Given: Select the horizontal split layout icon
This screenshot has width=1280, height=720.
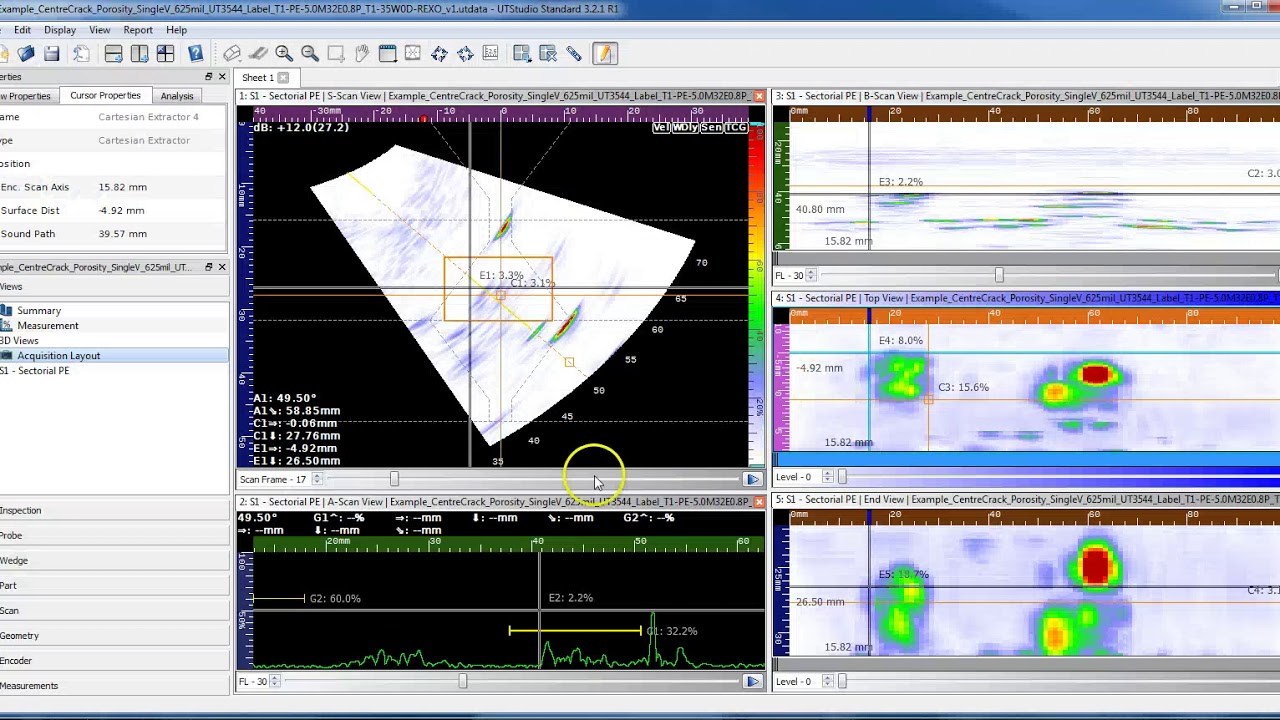Looking at the screenshot, I should click(x=113, y=54).
